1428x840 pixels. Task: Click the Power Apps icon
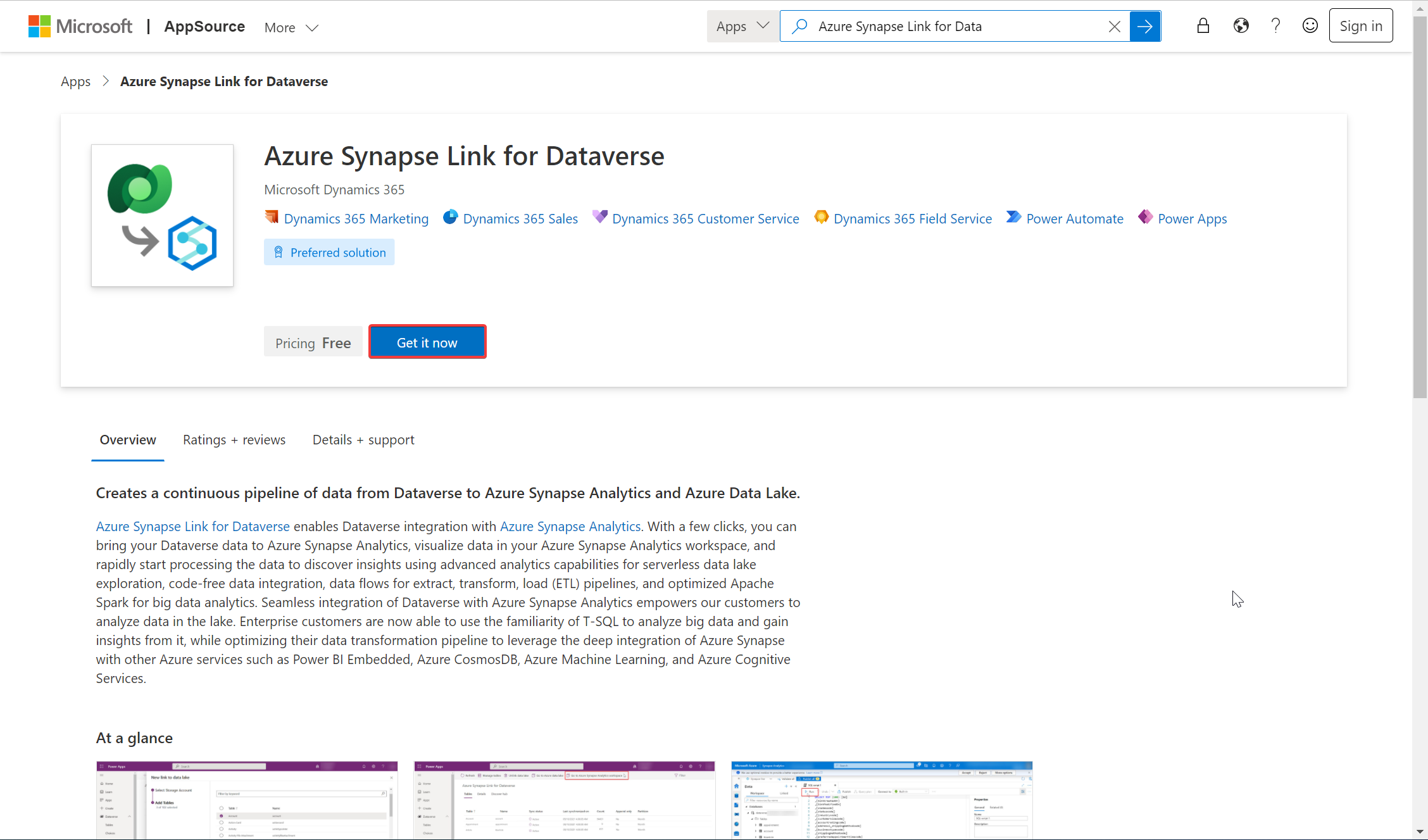1144,218
